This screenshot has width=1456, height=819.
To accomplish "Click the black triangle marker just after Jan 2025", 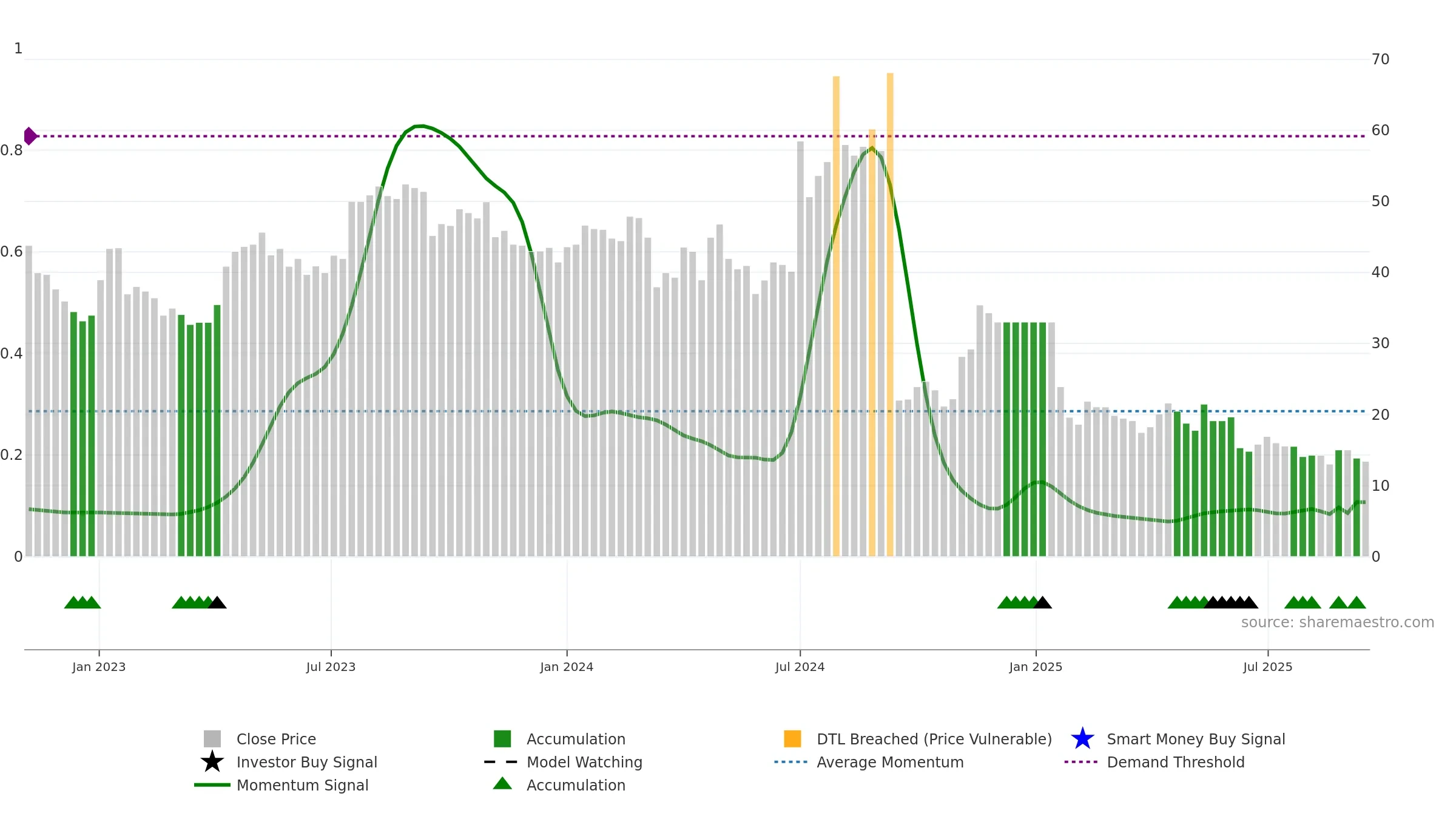I will [1042, 602].
